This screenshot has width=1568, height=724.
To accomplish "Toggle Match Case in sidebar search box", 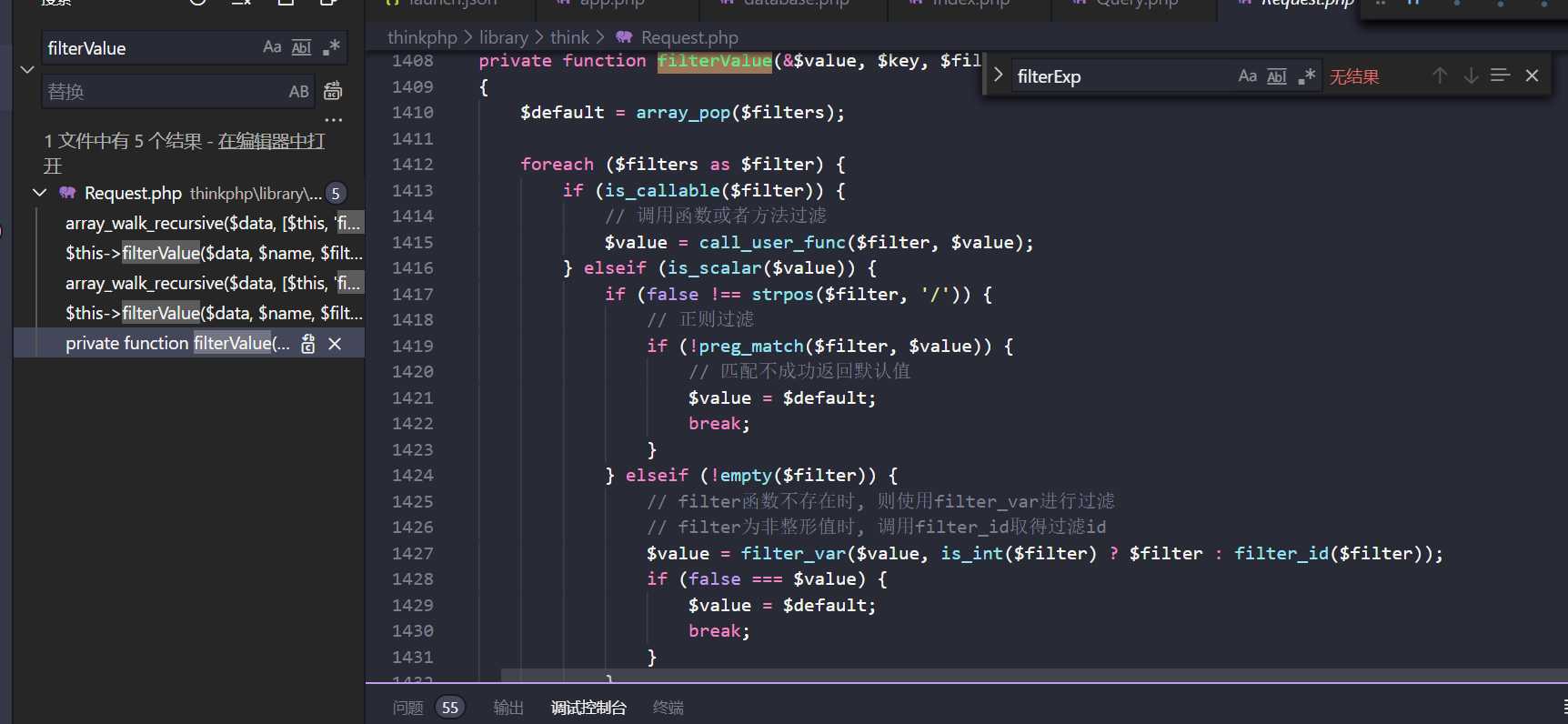I will coord(272,47).
